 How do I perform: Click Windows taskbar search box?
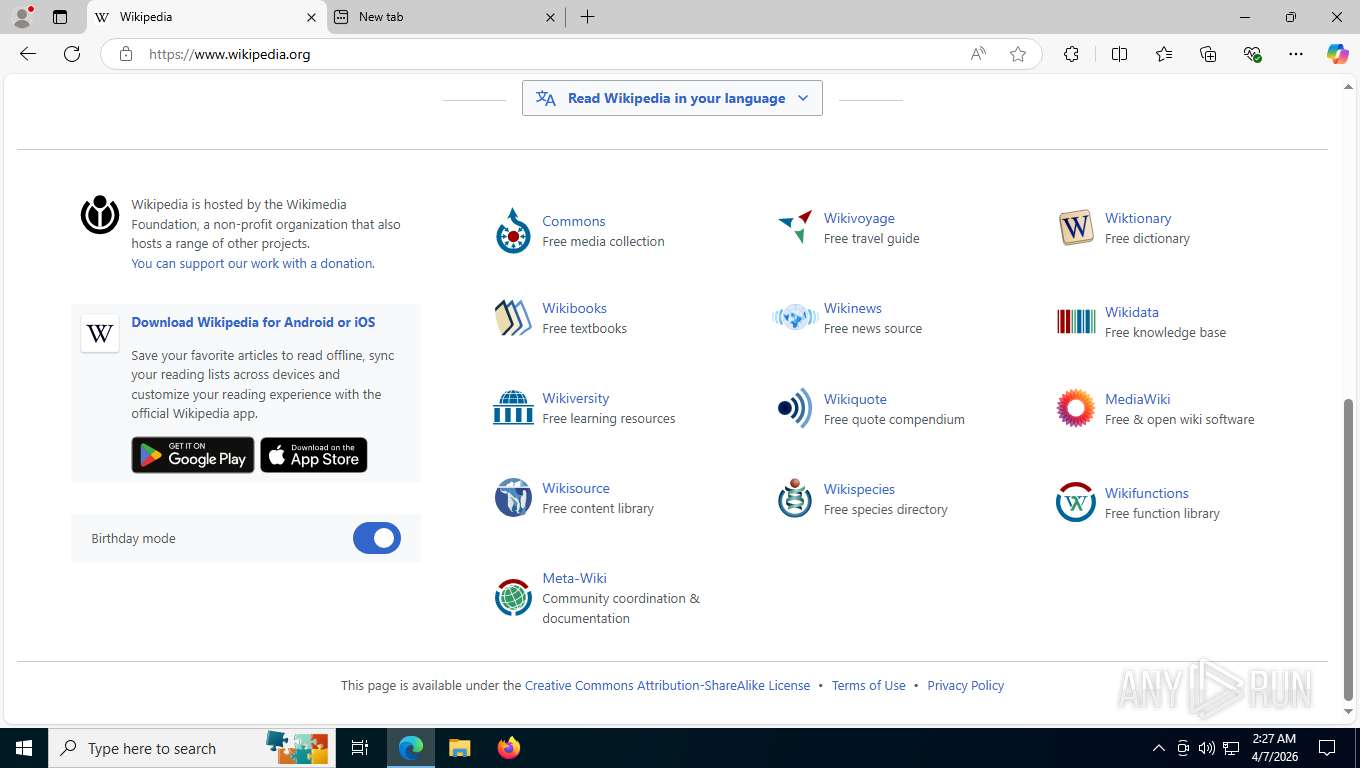[x=190, y=748]
